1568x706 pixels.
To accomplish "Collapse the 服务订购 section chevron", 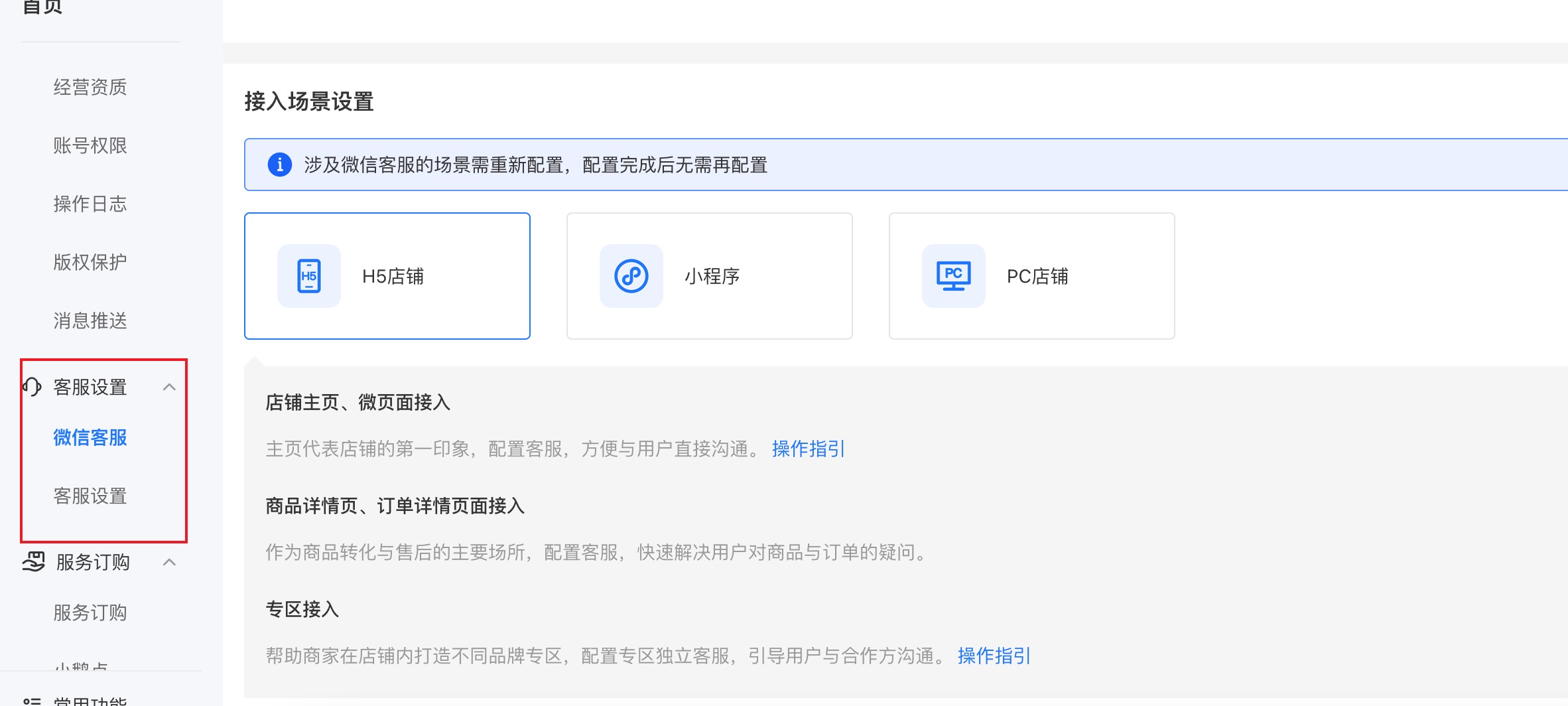I will click(170, 562).
